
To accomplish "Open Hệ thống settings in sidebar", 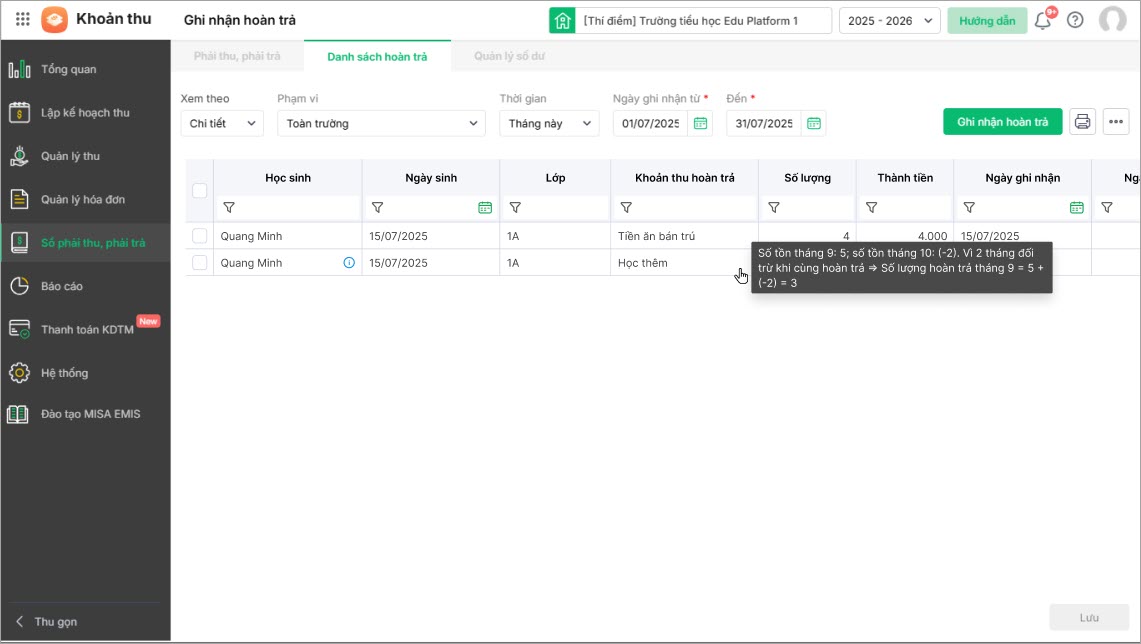I will coord(64,373).
